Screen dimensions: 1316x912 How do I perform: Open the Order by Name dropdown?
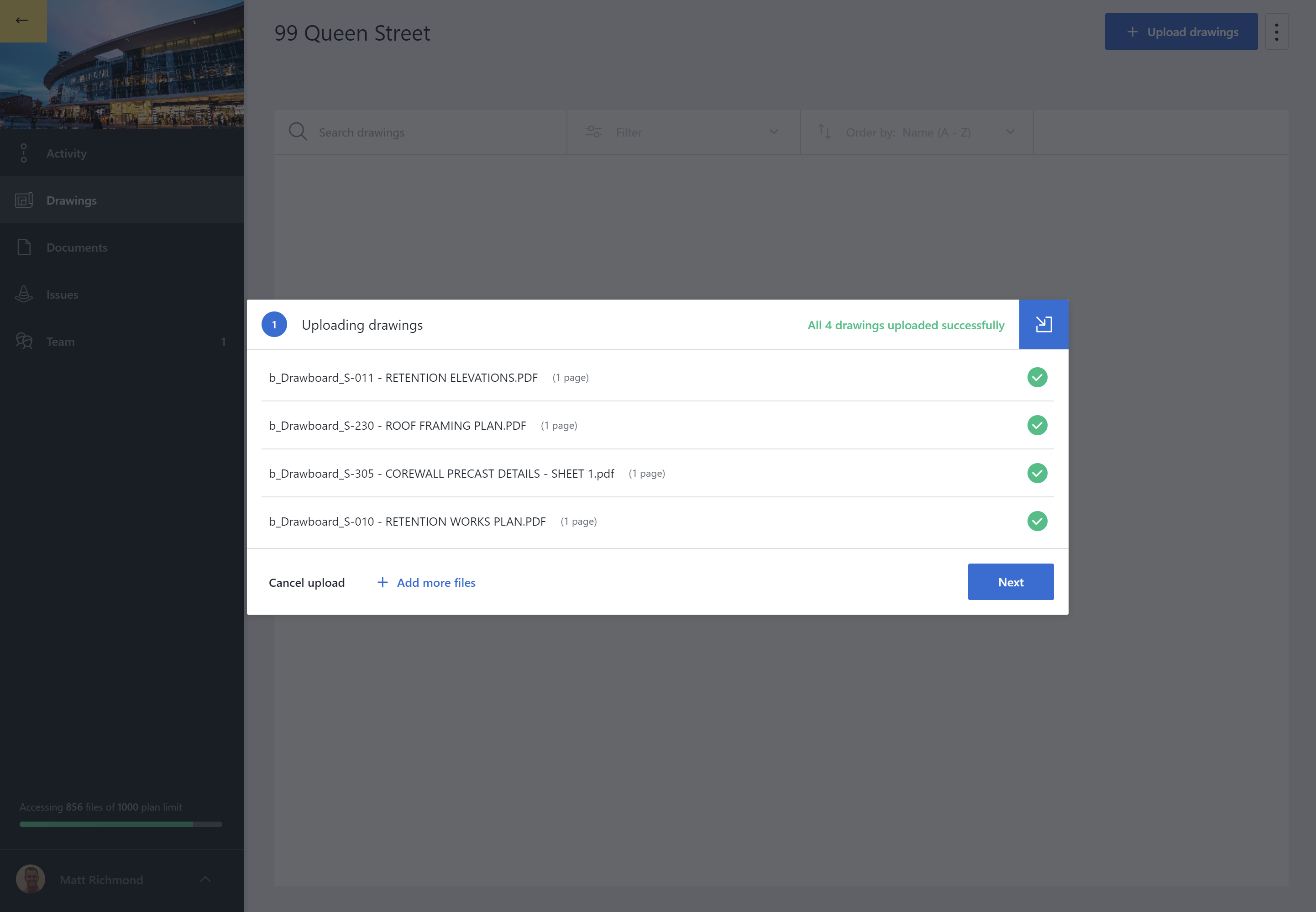pos(916,132)
